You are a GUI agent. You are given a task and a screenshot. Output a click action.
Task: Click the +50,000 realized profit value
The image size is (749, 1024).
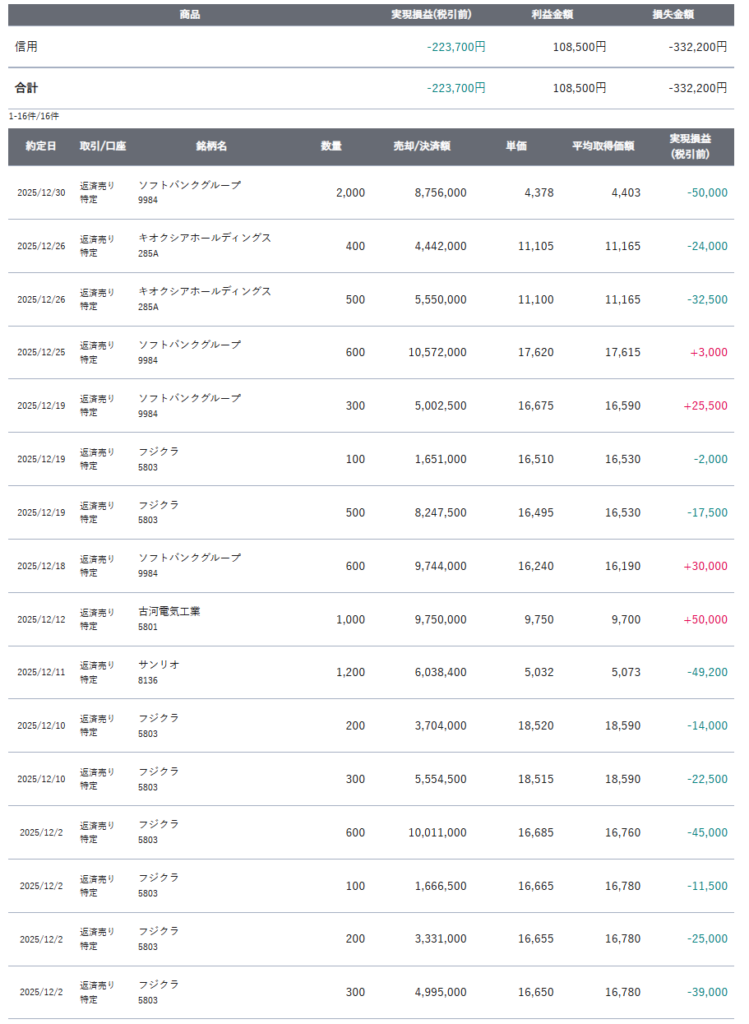tap(705, 619)
